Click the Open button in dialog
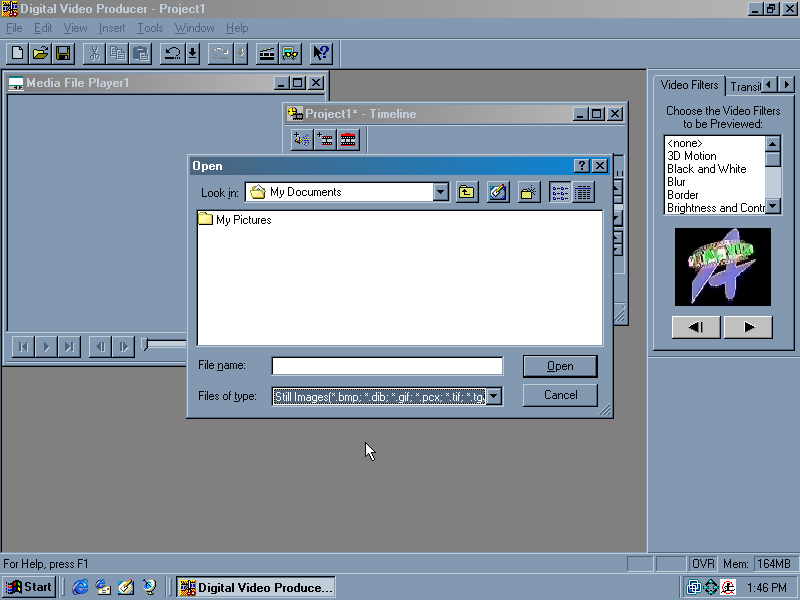 click(x=560, y=366)
